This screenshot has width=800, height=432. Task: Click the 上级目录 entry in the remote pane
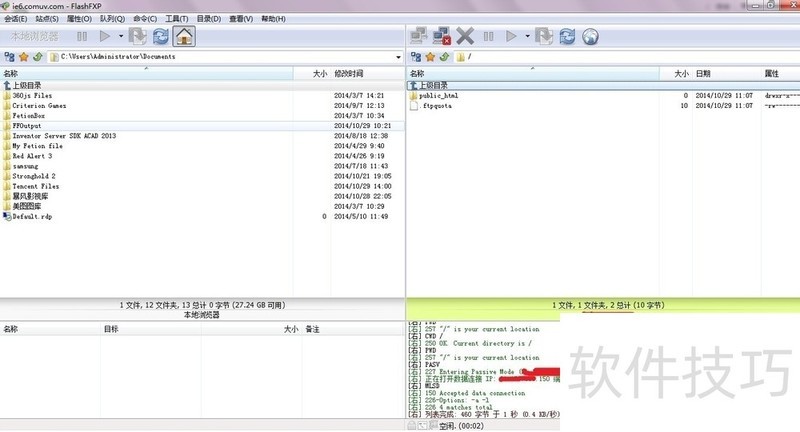pos(432,85)
